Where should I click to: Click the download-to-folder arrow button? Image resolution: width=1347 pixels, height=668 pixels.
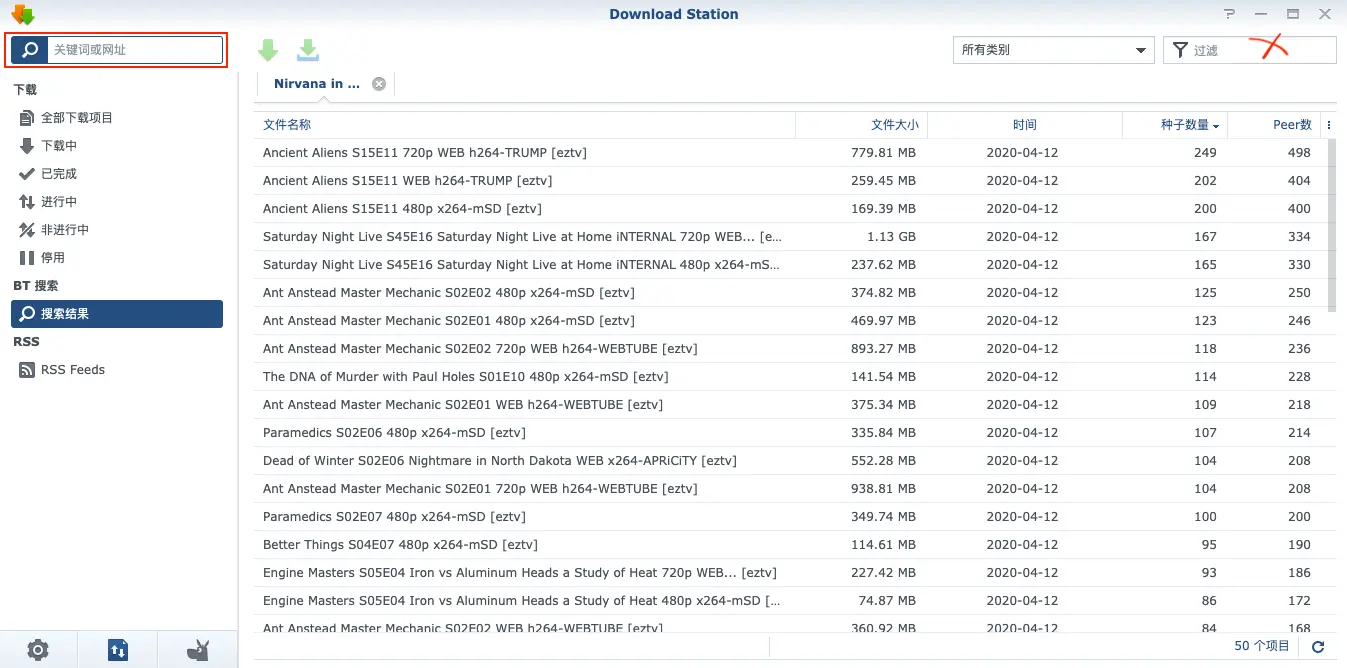click(x=308, y=50)
